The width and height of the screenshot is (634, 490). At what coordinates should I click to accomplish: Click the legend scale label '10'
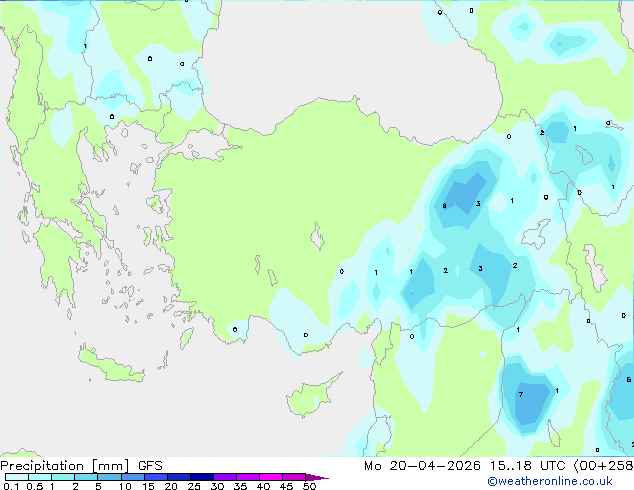(x=125, y=486)
